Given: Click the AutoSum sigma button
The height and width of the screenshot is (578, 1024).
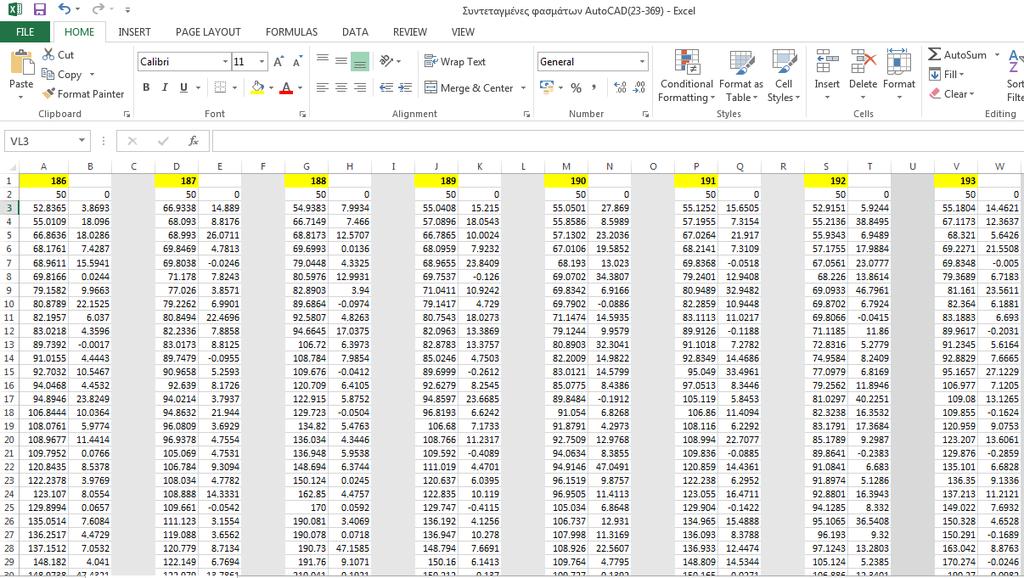Looking at the screenshot, I should [957, 55].
